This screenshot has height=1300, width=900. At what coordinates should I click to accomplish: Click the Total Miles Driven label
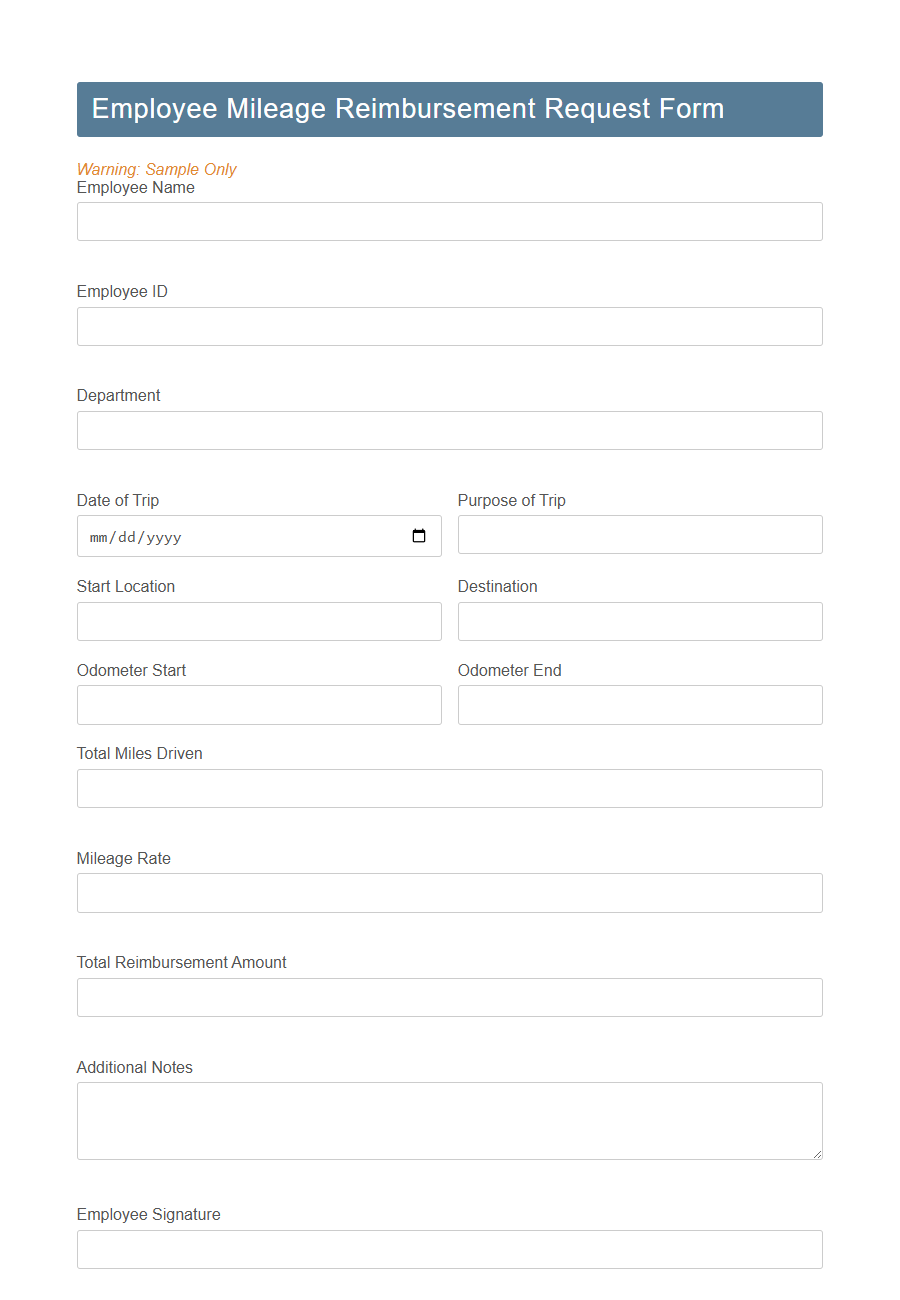tap(139, 753)
